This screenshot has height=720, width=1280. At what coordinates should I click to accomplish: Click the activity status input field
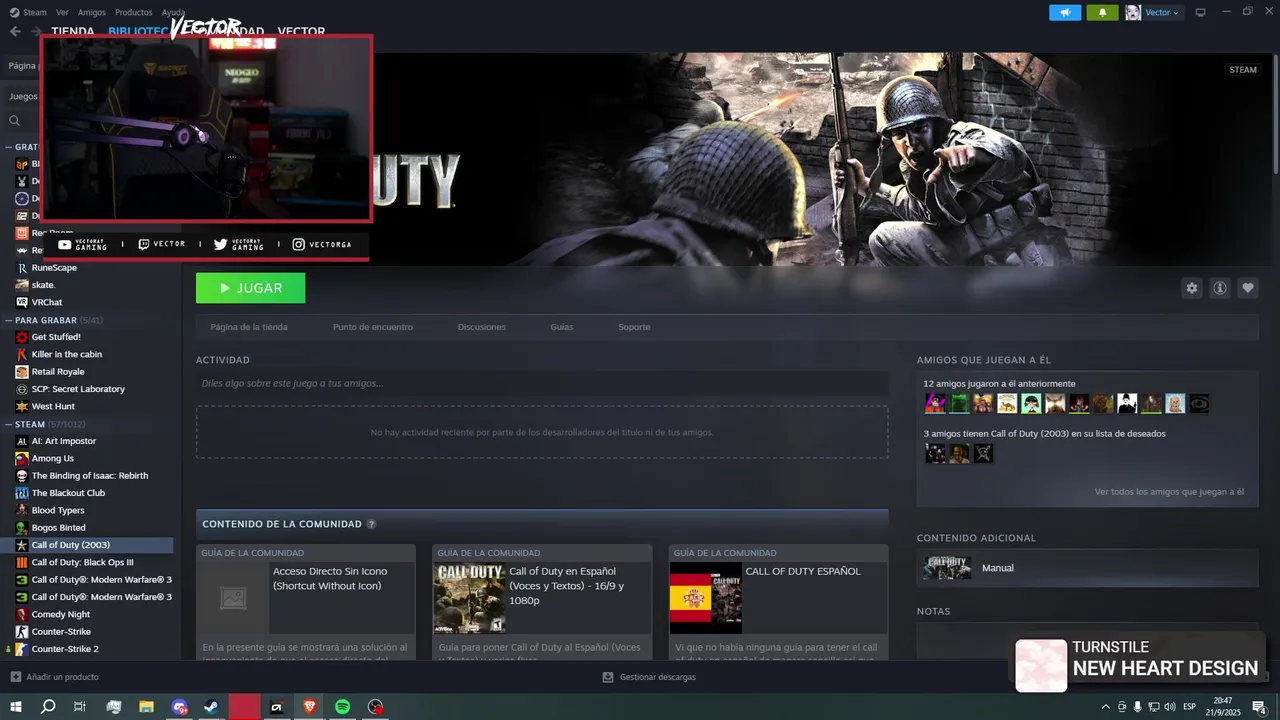pyautogui.click(x=542, y=383)
